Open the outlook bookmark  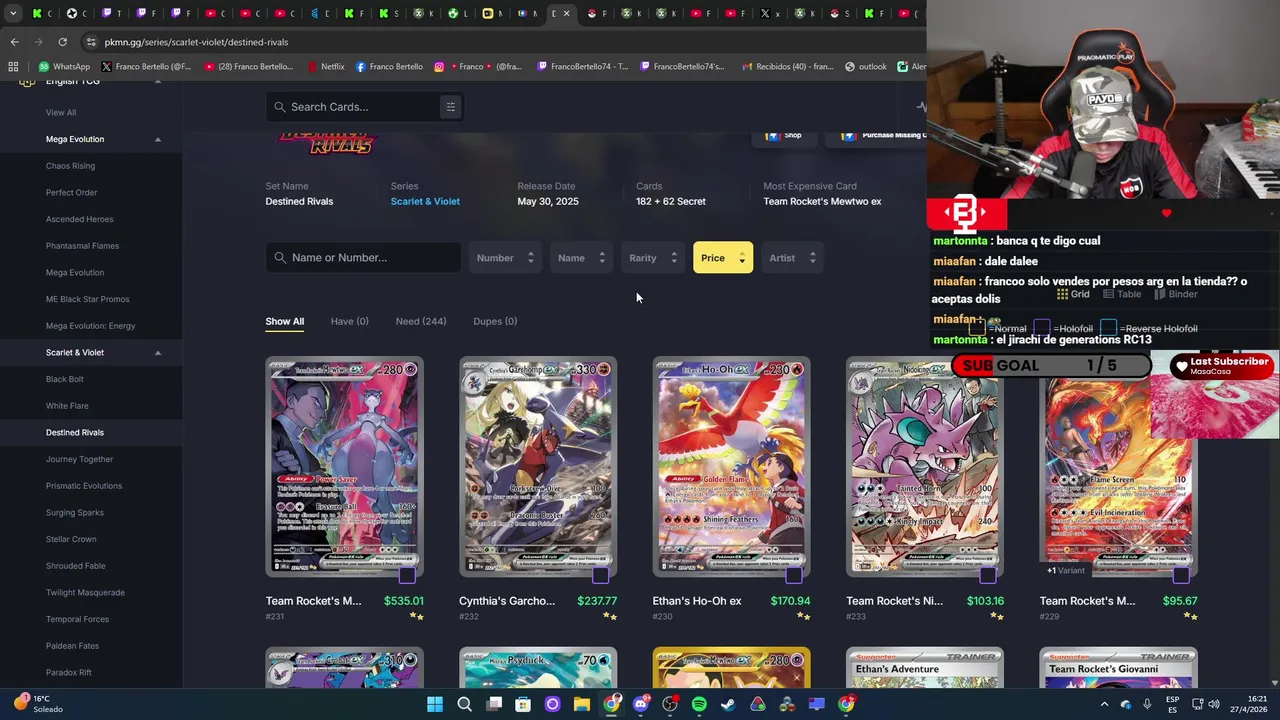tap(866, 67)
